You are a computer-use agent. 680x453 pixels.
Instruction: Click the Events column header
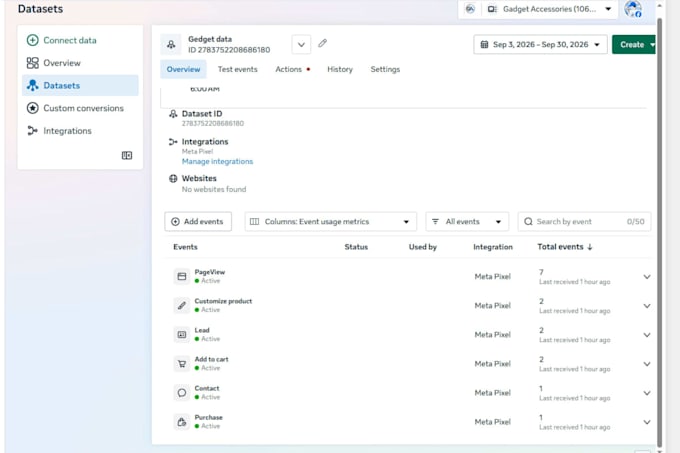[x=185, y=247]
